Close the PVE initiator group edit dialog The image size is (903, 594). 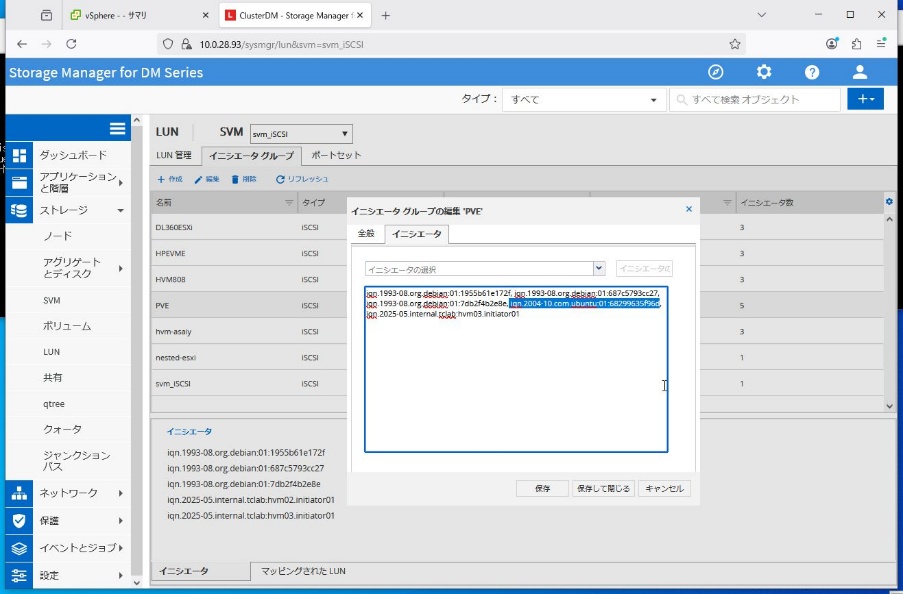click(688, 209)
